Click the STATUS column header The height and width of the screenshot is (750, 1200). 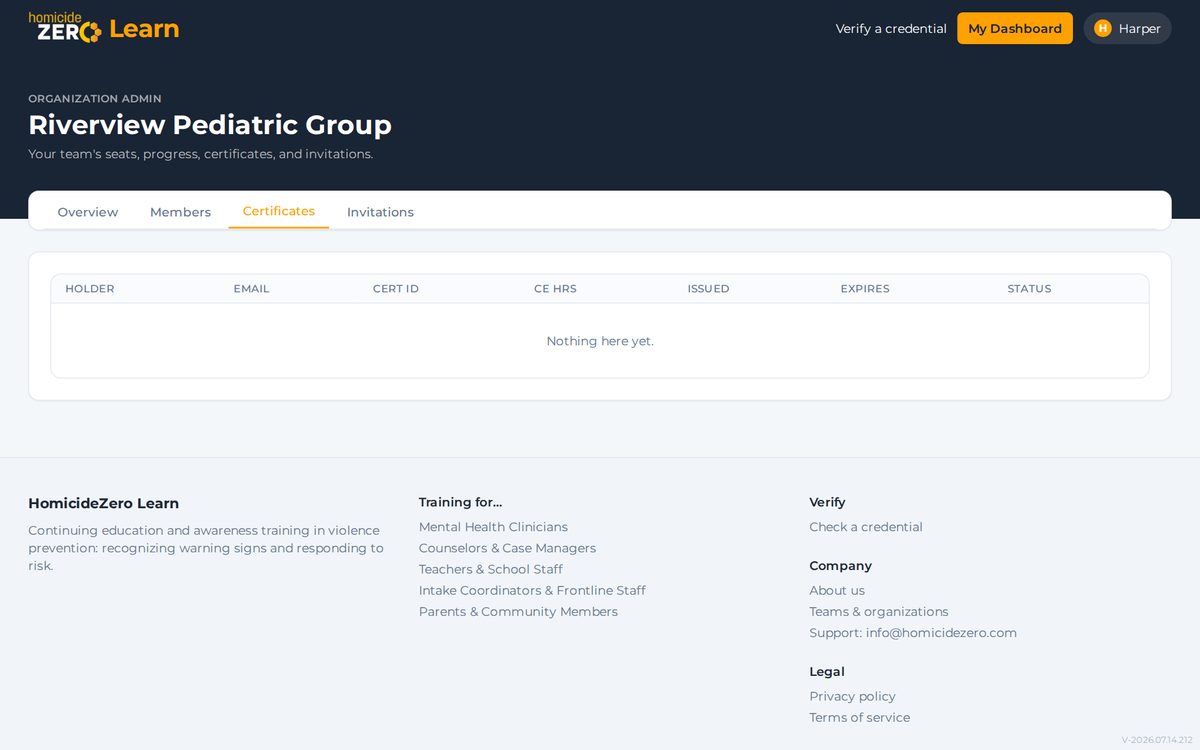point(1029,289)
